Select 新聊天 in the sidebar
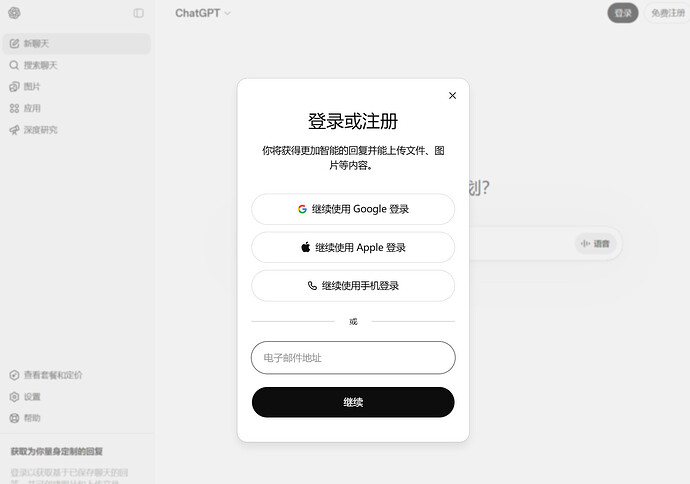 (77, 44)
